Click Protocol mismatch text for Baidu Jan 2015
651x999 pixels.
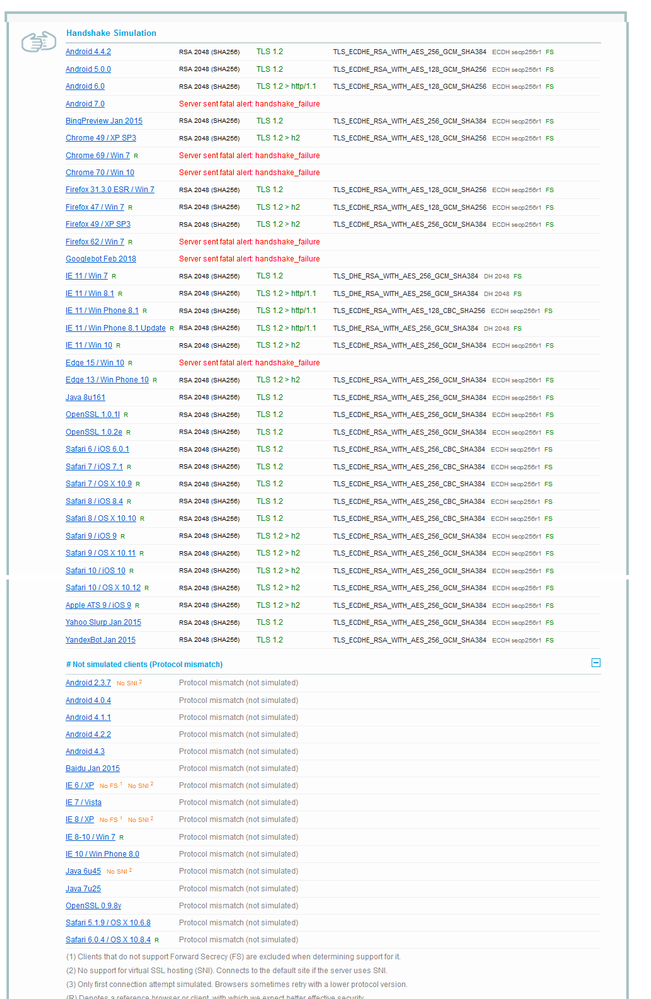point(238,768)
